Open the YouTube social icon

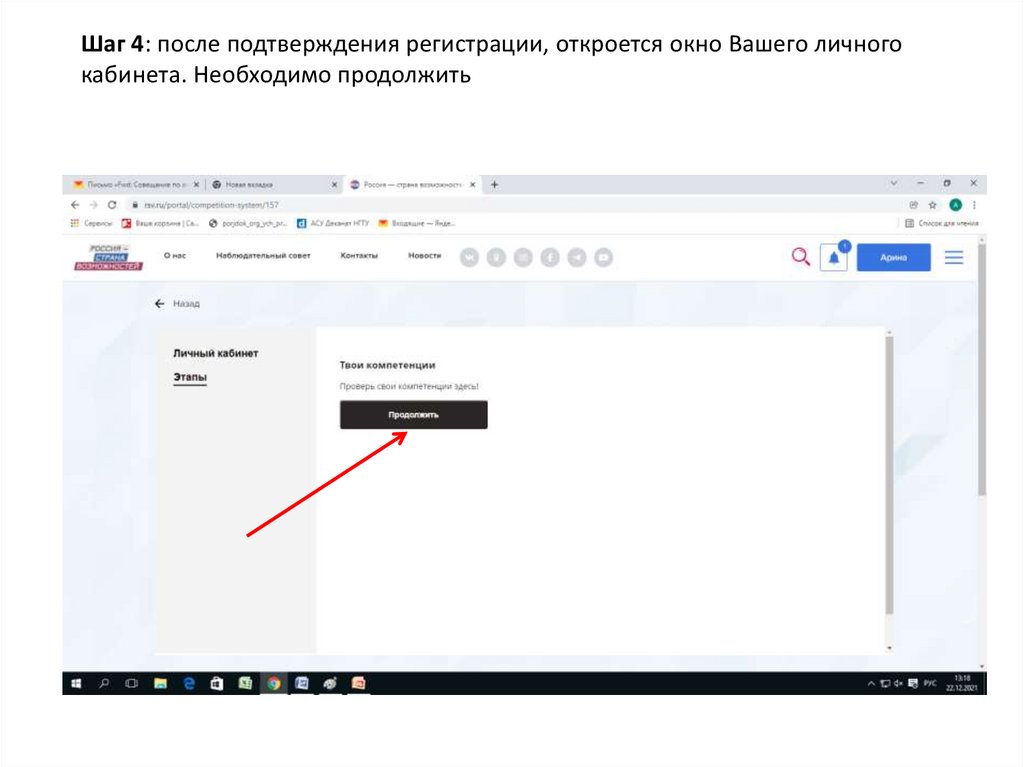tap(603, 257)
